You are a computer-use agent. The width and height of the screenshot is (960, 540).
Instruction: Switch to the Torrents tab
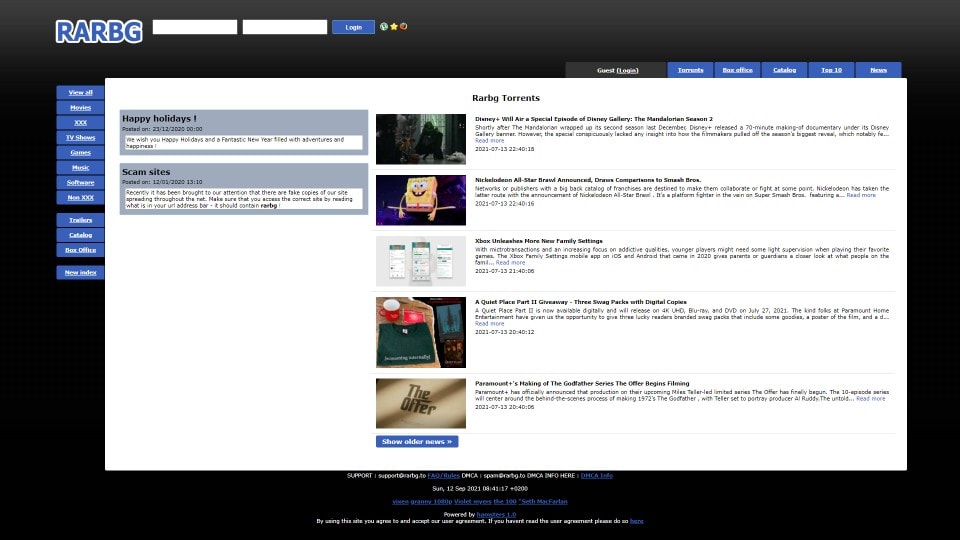690,70
